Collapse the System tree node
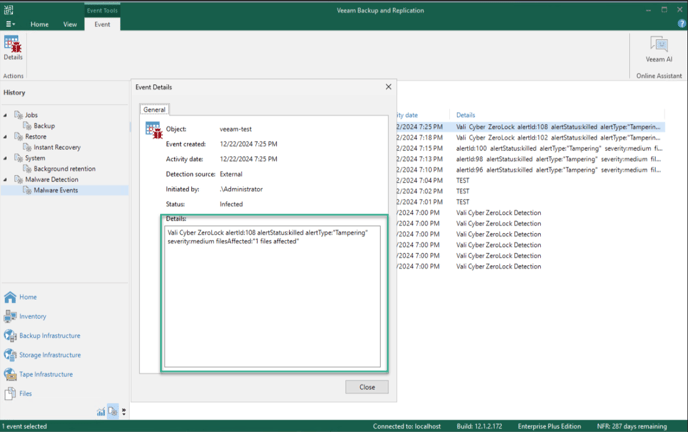Image resolution: width=688 pixels, height=432 pixels. [5, 158]
